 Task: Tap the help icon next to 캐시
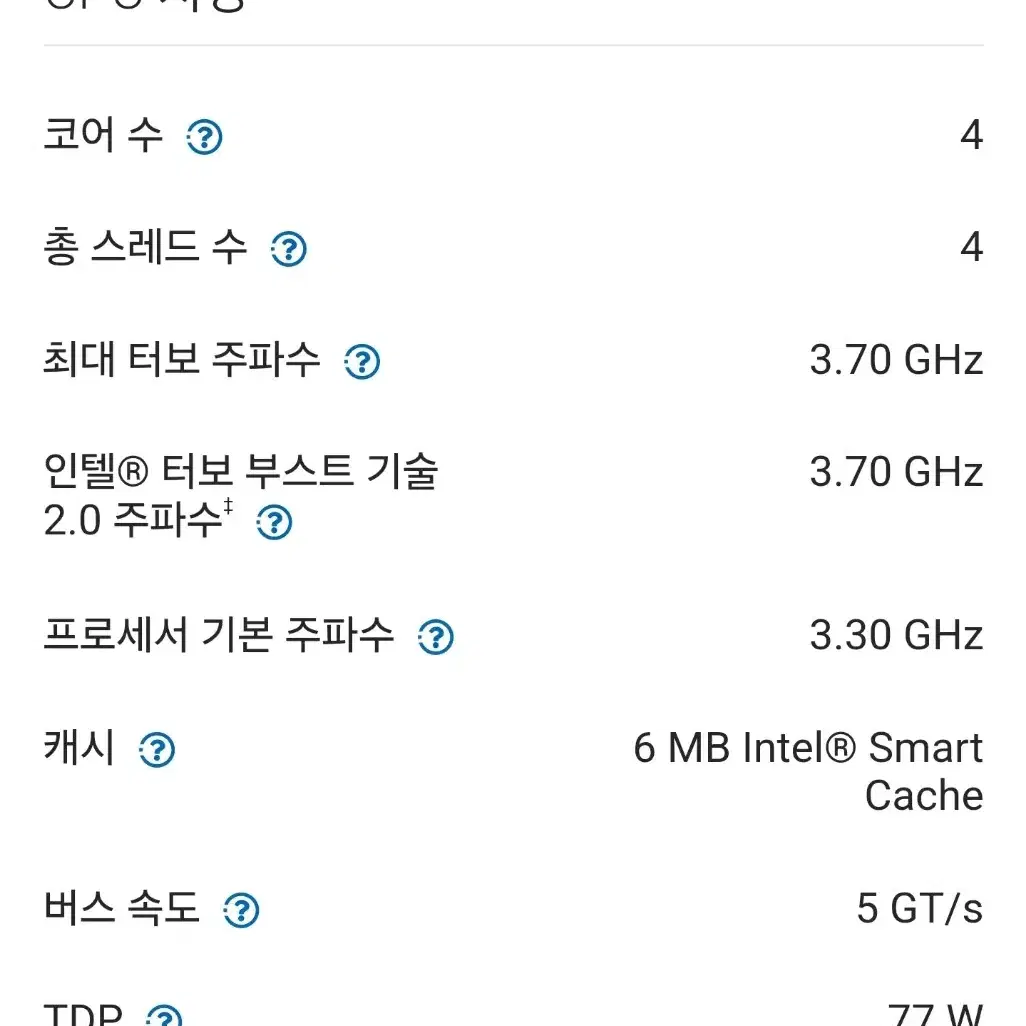[156, 749]
